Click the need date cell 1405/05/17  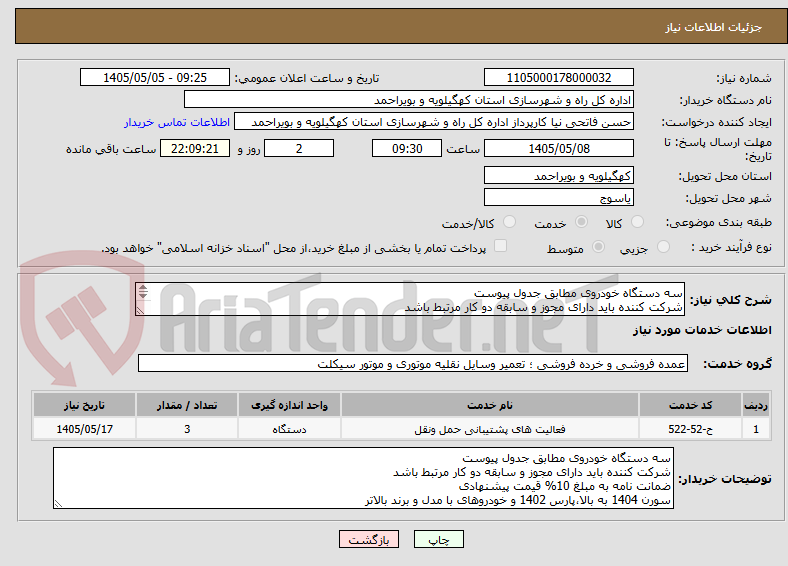pyautogui.click(x=84, y=429)
